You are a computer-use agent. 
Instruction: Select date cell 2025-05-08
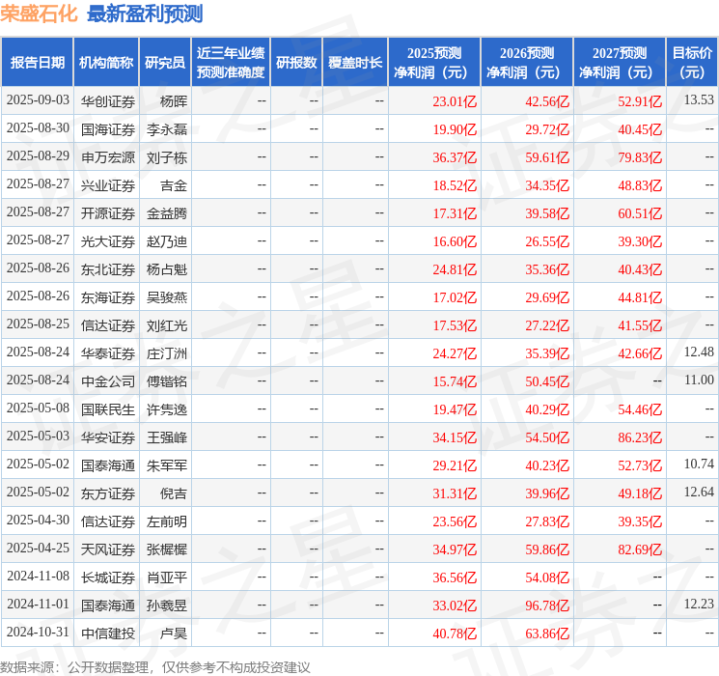(38, 408)
